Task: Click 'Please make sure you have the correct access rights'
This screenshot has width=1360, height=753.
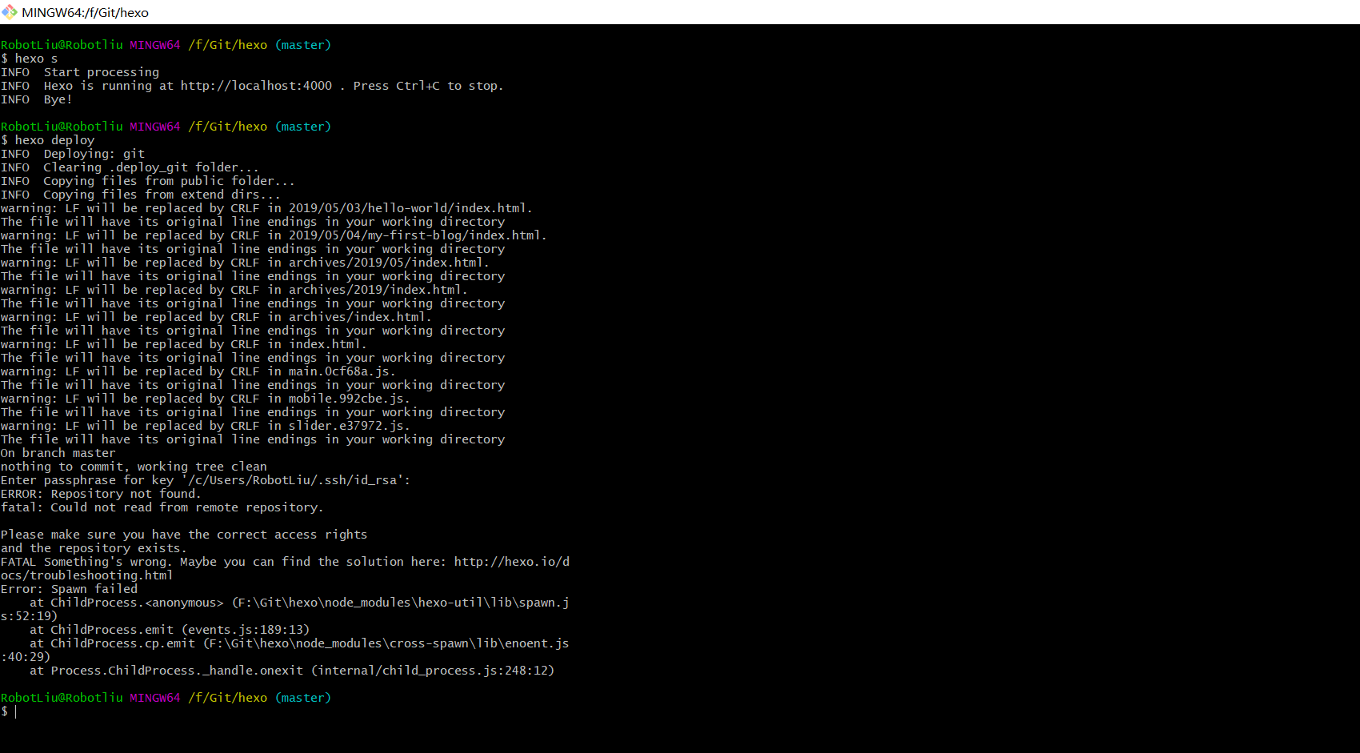Action: tap(184, 534)
